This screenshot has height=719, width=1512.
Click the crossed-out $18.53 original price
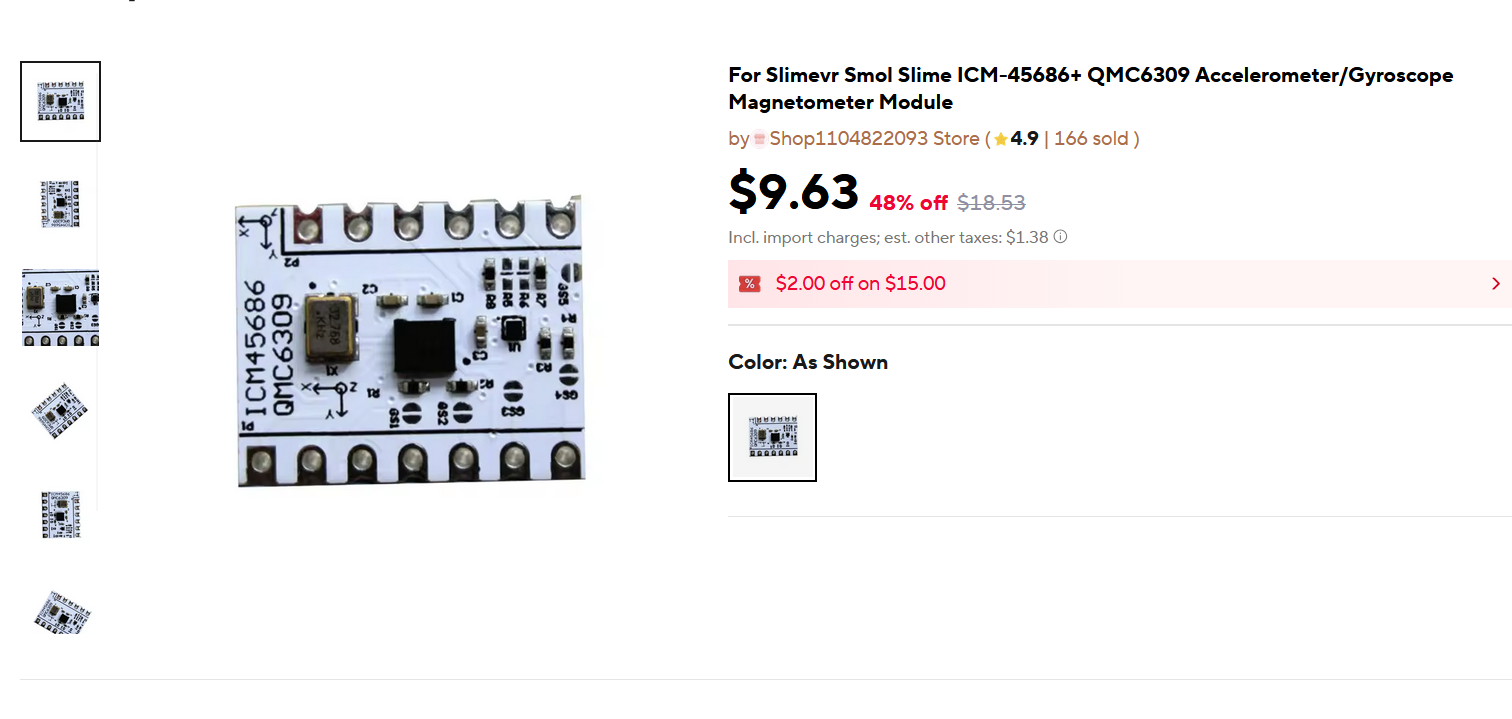[x=991, y=203]
